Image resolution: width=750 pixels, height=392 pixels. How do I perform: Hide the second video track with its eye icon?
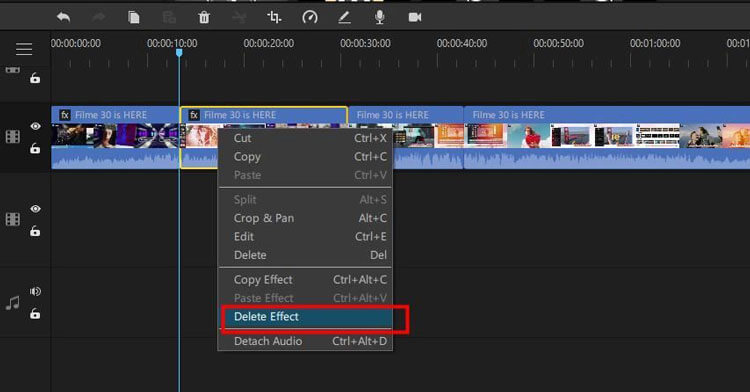(x=35, y=209)
